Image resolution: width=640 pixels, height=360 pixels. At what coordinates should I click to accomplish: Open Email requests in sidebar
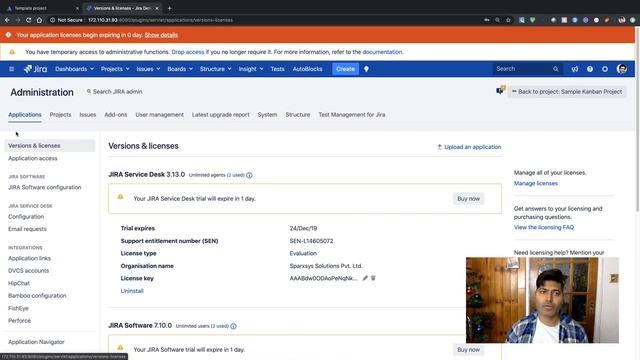[27, 229]
